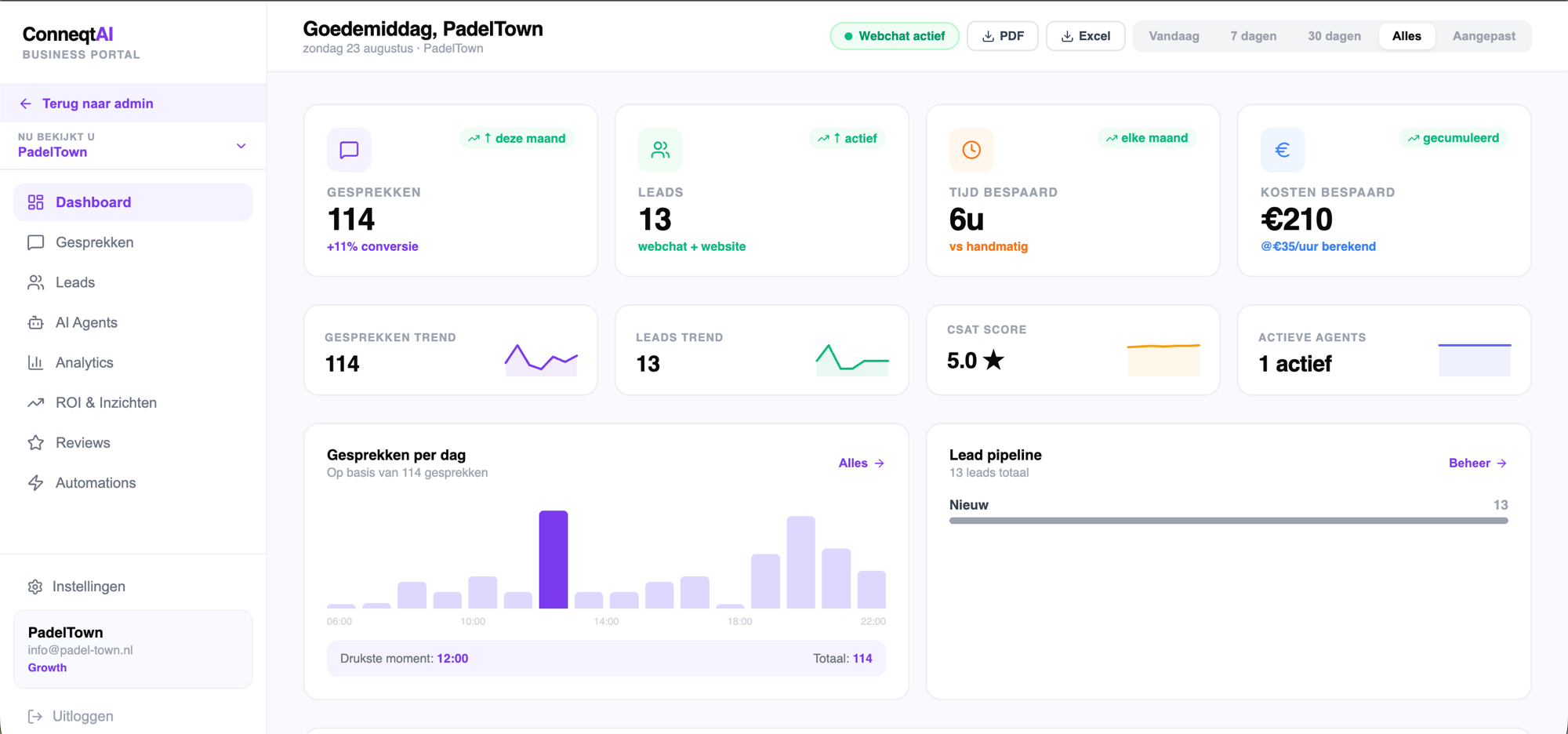Click the euro icon on Kosten bespaard card

click(1283, 150)
